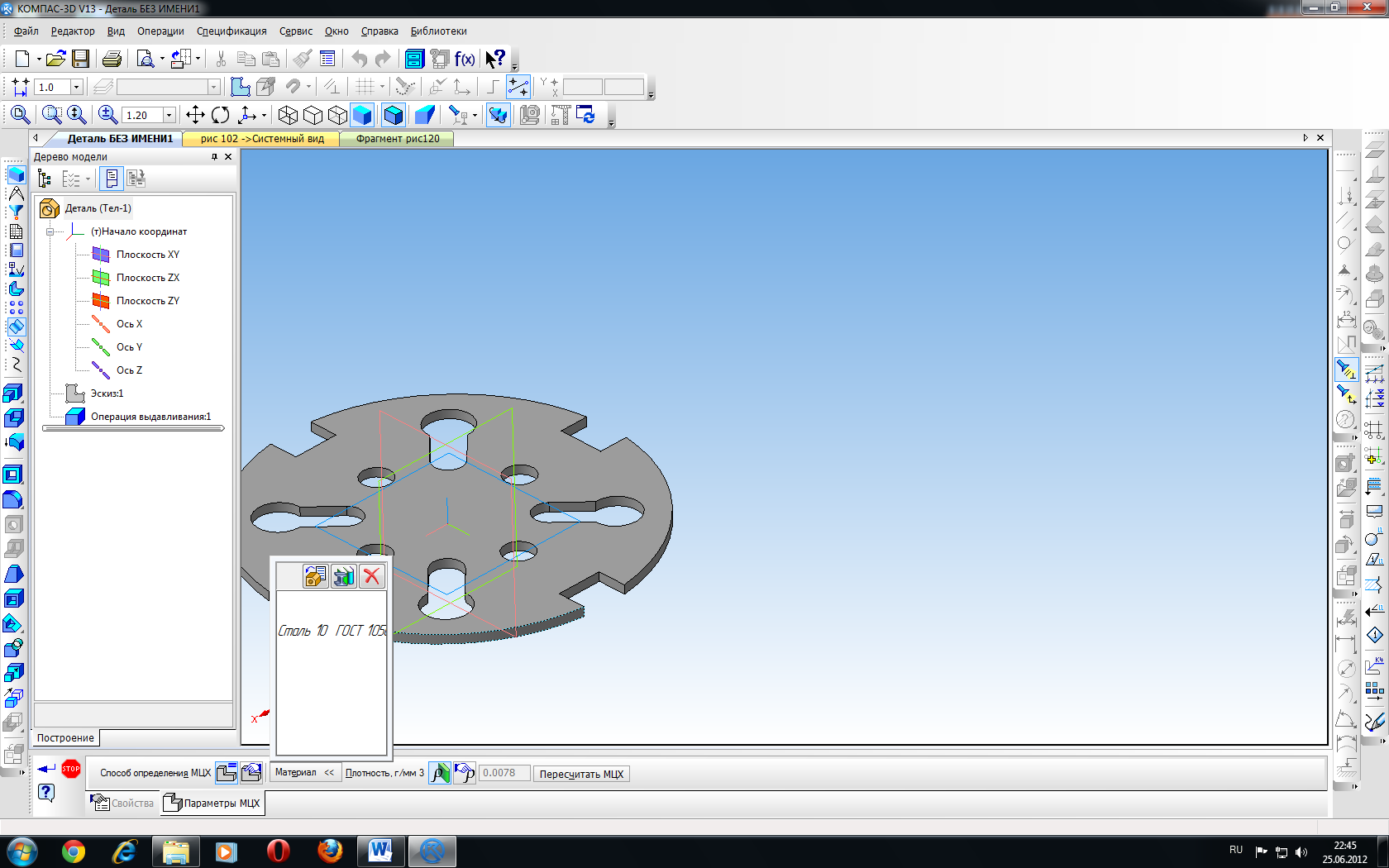Image resolution: width=1389 pixels, height=868 pixels.
Task: Select Плоскость ZY in model tree
Action: [x=147, y=301]
